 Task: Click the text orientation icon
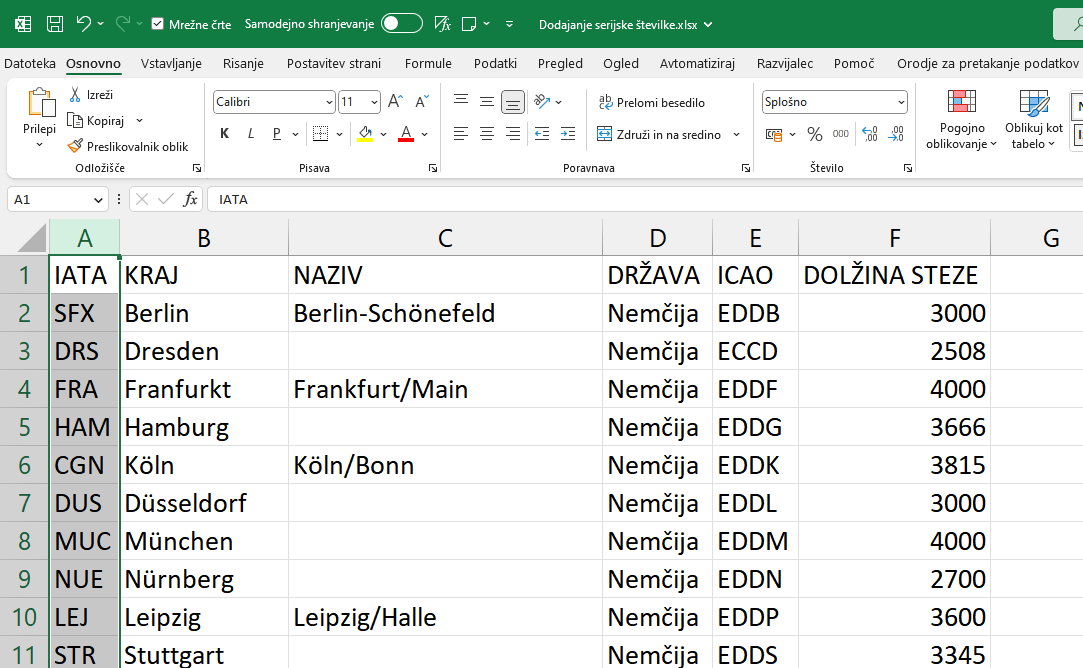pos(542,102)
